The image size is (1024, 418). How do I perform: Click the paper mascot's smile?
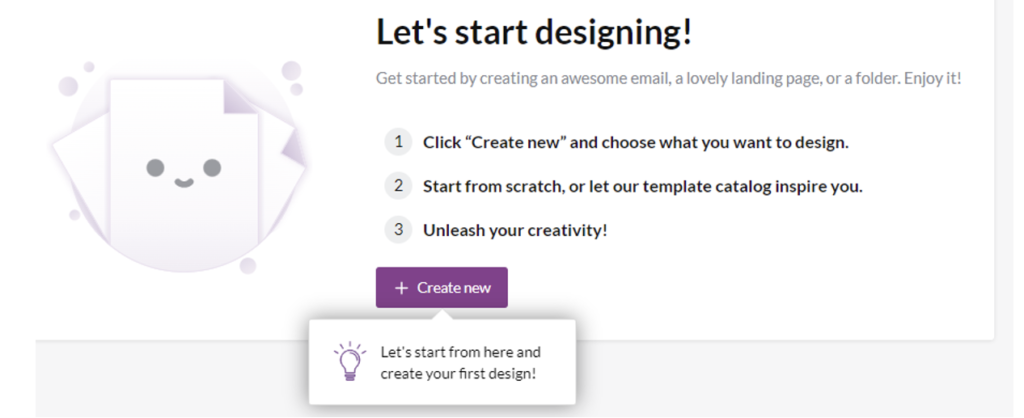182,183
